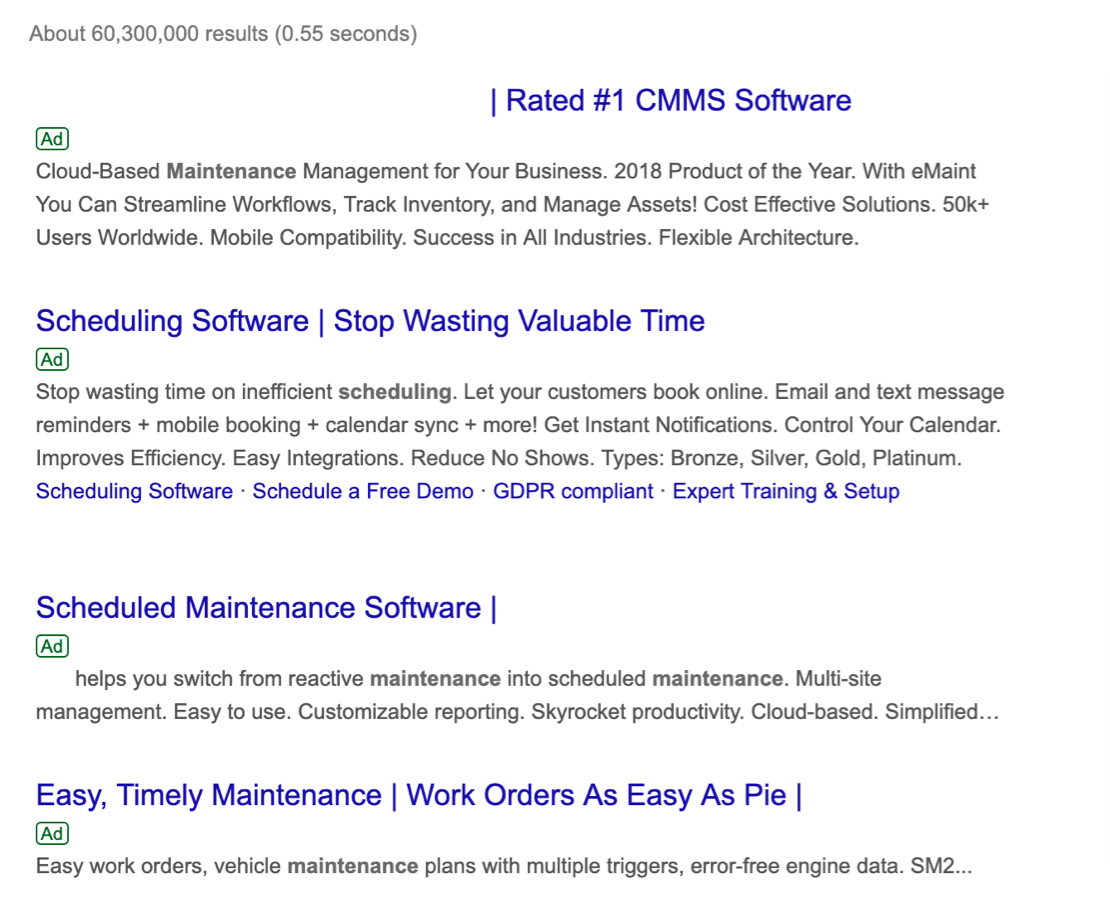1110x916 pixels.
Task: Click 'Stop wasting time on inefficient scheduling' text
Action: [244, 392]
